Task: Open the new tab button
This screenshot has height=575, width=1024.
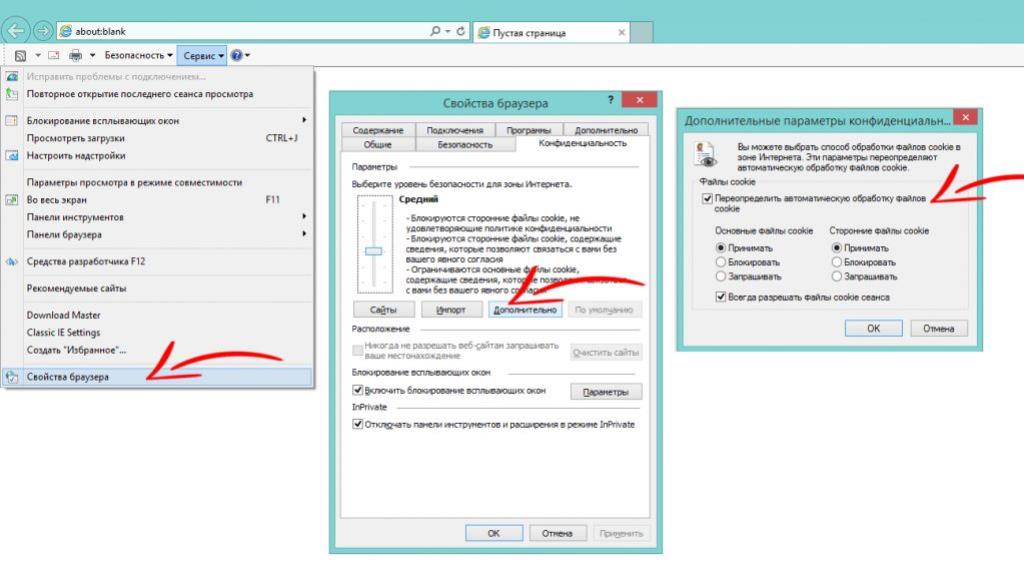Action: click(x=641, y=32)
